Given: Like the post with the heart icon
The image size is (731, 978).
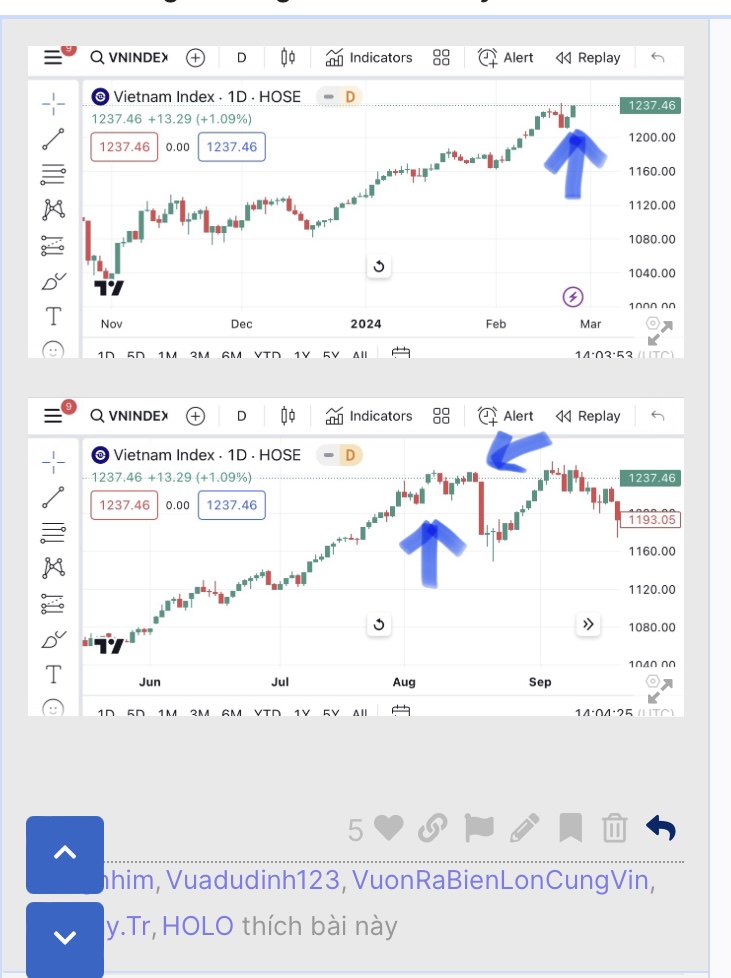Looking at the screenshot, I should coord(389,828).
